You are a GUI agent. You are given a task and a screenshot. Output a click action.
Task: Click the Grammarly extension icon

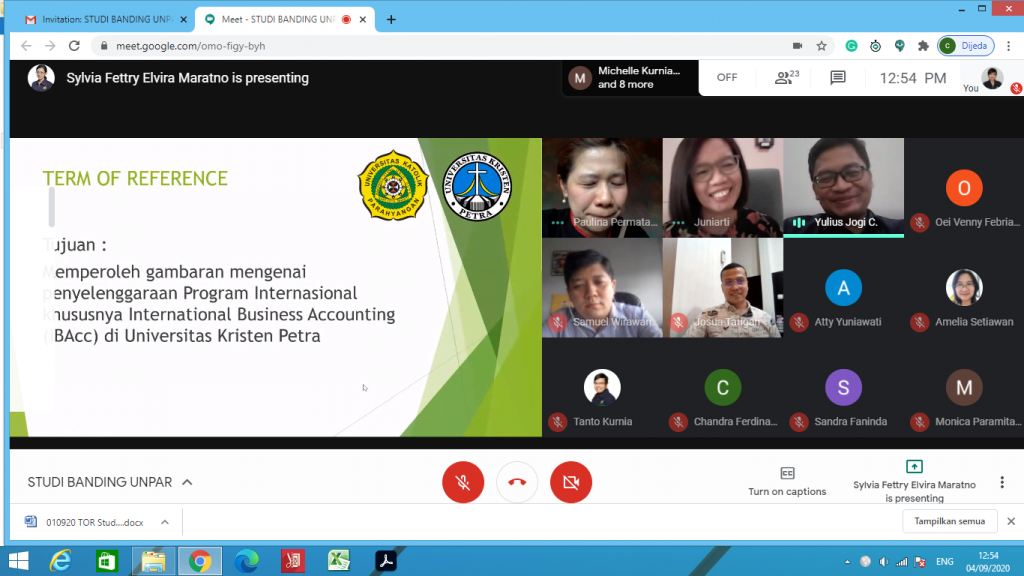click(851, 46)
